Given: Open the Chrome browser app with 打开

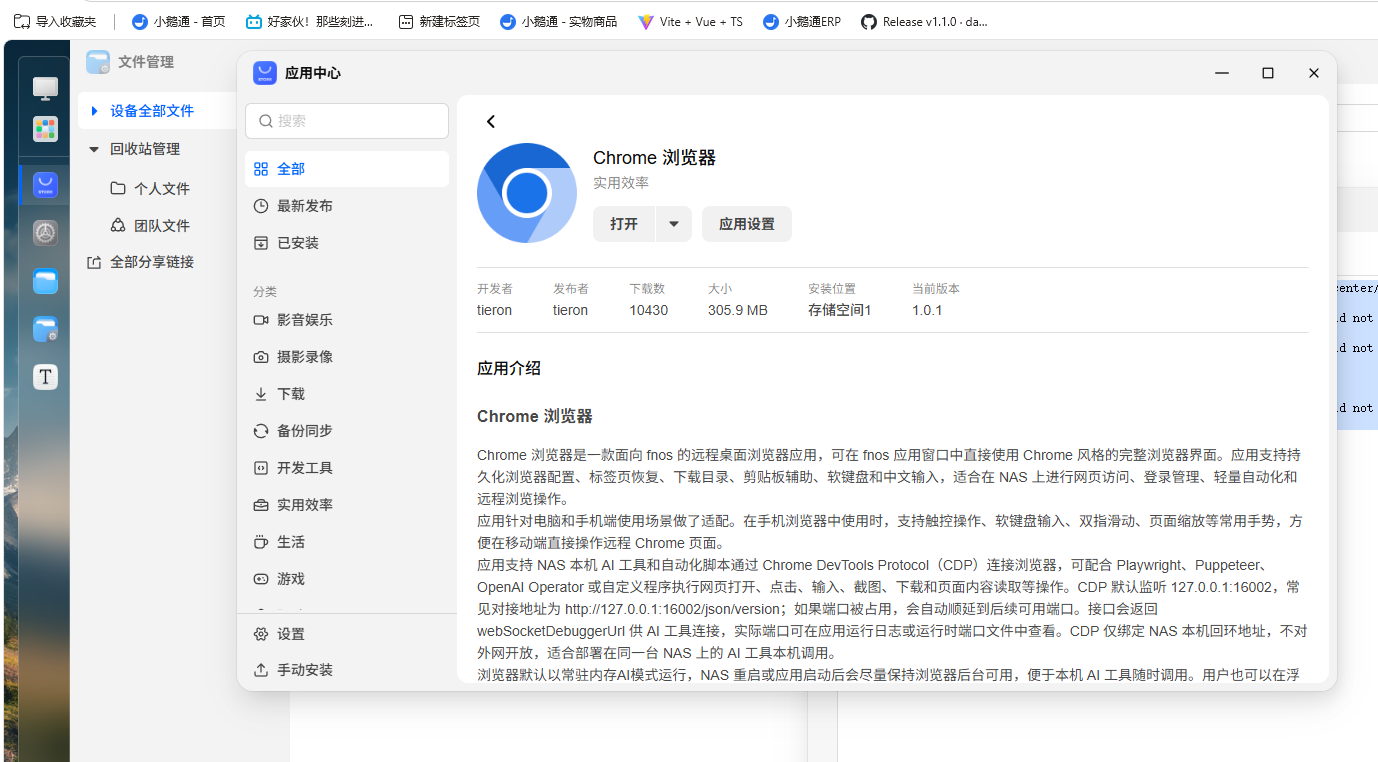Looking at the screenshot, I should click(x=624, y=224).
